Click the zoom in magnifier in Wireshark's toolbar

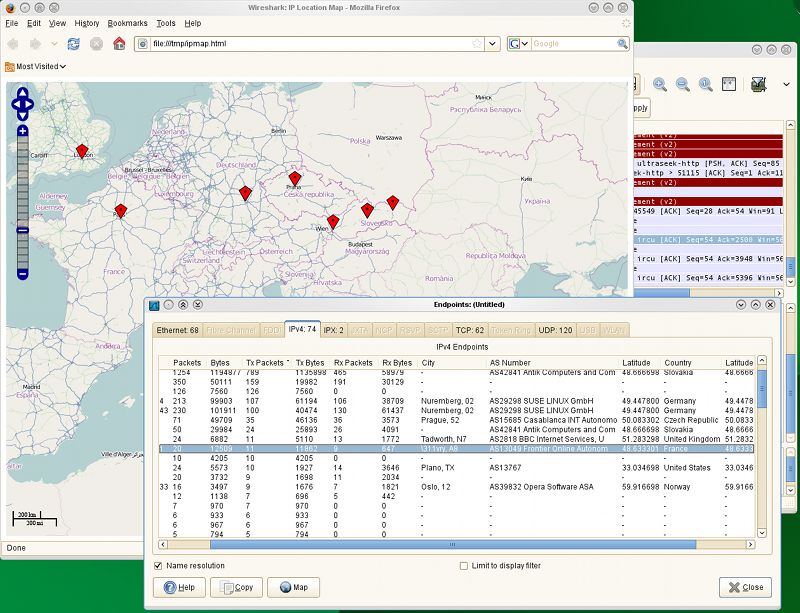click(x=660, y=84)
